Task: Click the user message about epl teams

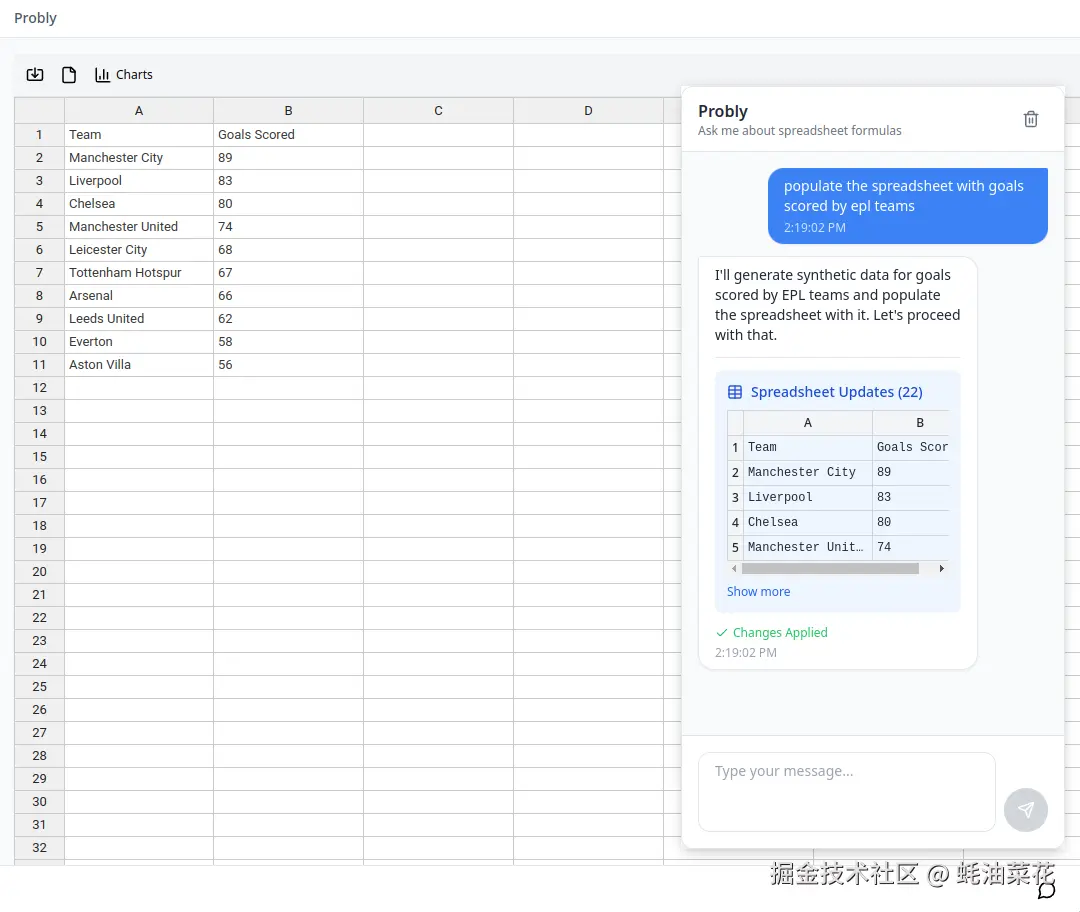Action: pyautogui.click(x=908, y=205)
